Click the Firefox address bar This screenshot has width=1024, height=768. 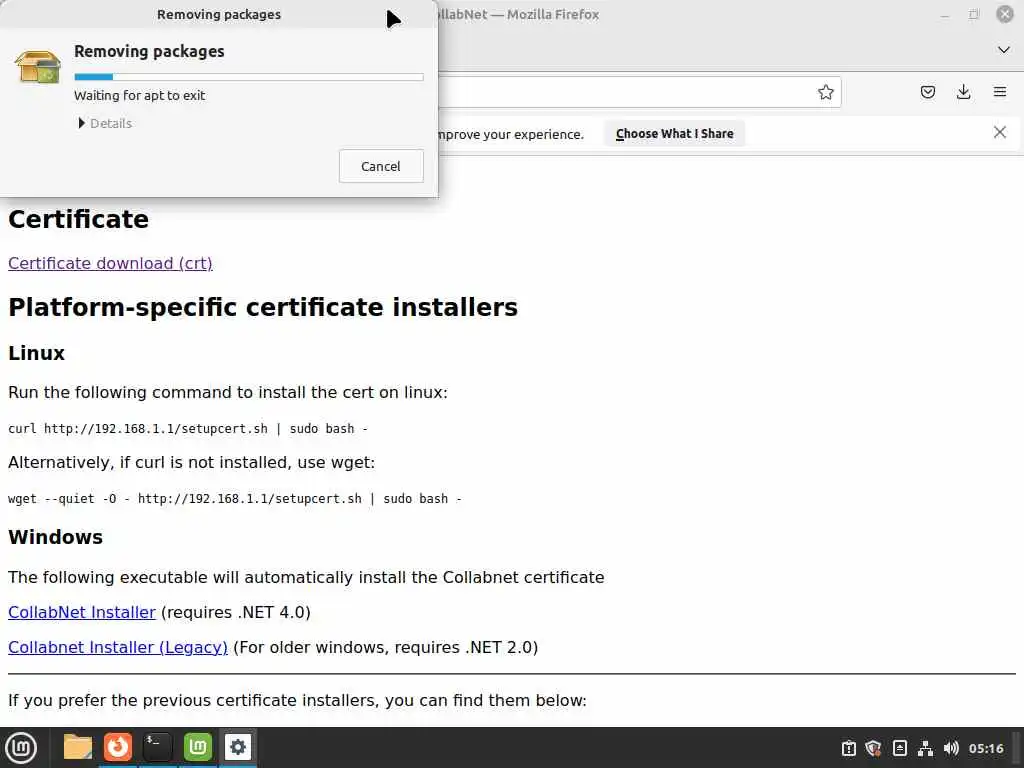pyautogui.click(x=627, y=92)
